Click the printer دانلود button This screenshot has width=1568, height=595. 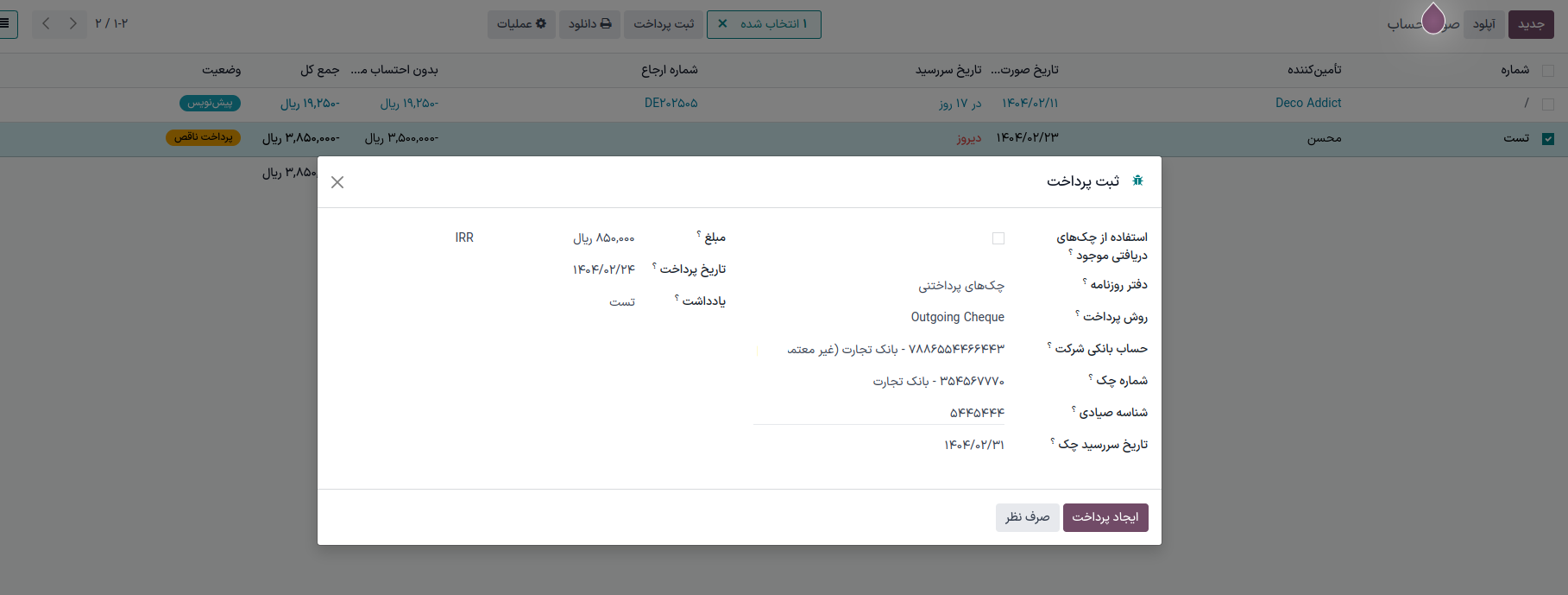pyautogui.click(x=589, y=24)
